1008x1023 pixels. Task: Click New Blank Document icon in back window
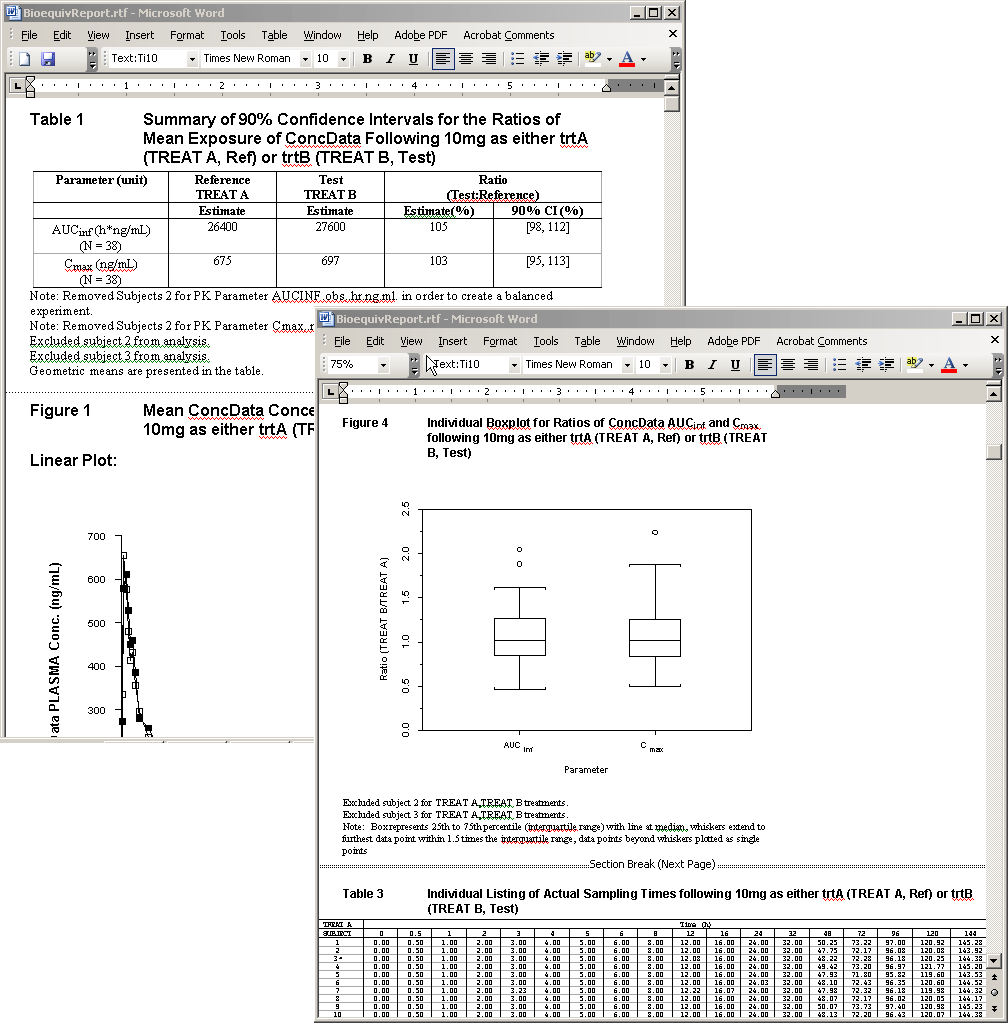tap(25, 59)
